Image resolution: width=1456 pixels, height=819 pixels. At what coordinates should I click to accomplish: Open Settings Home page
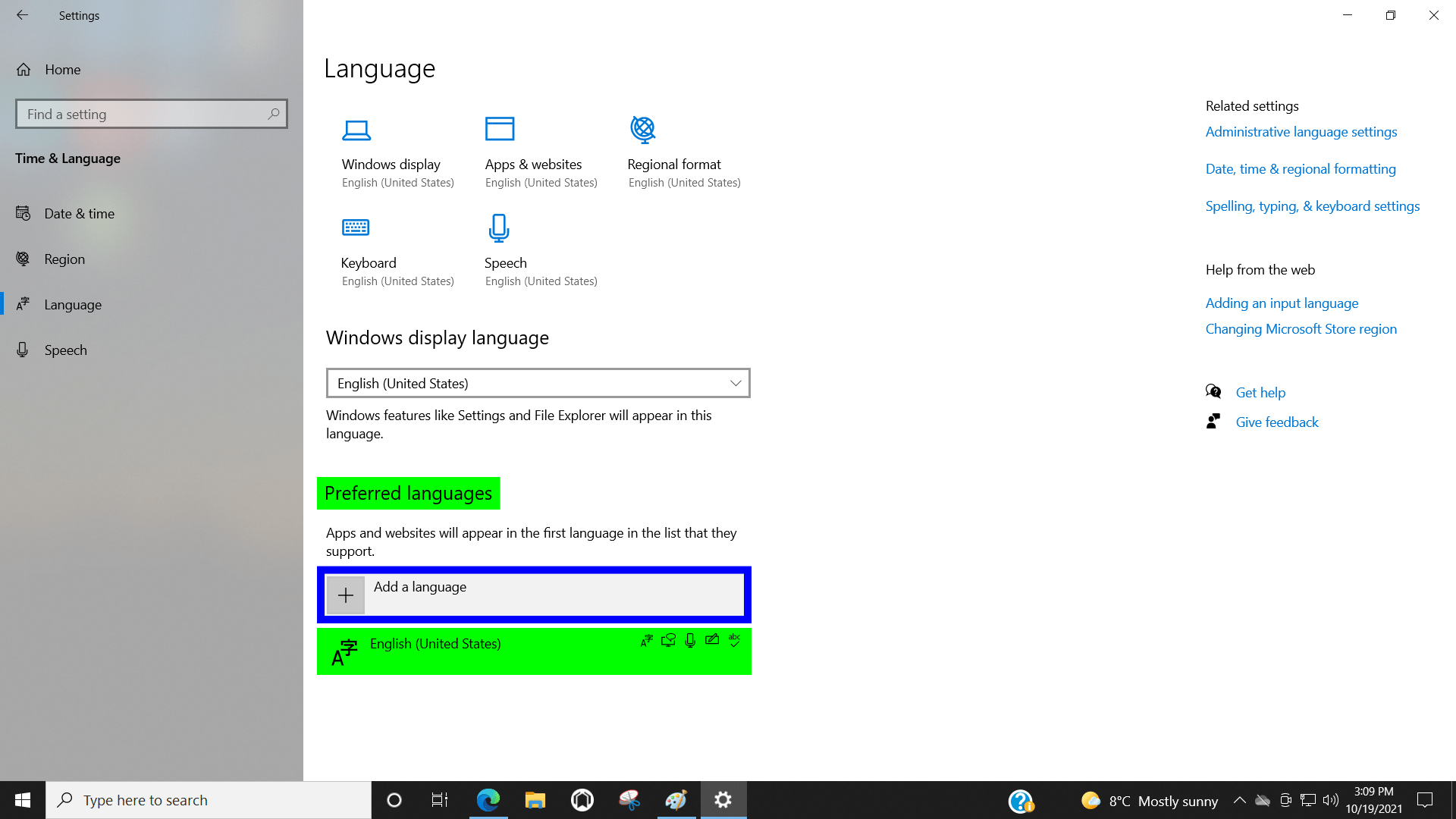[x=49, y=70]
